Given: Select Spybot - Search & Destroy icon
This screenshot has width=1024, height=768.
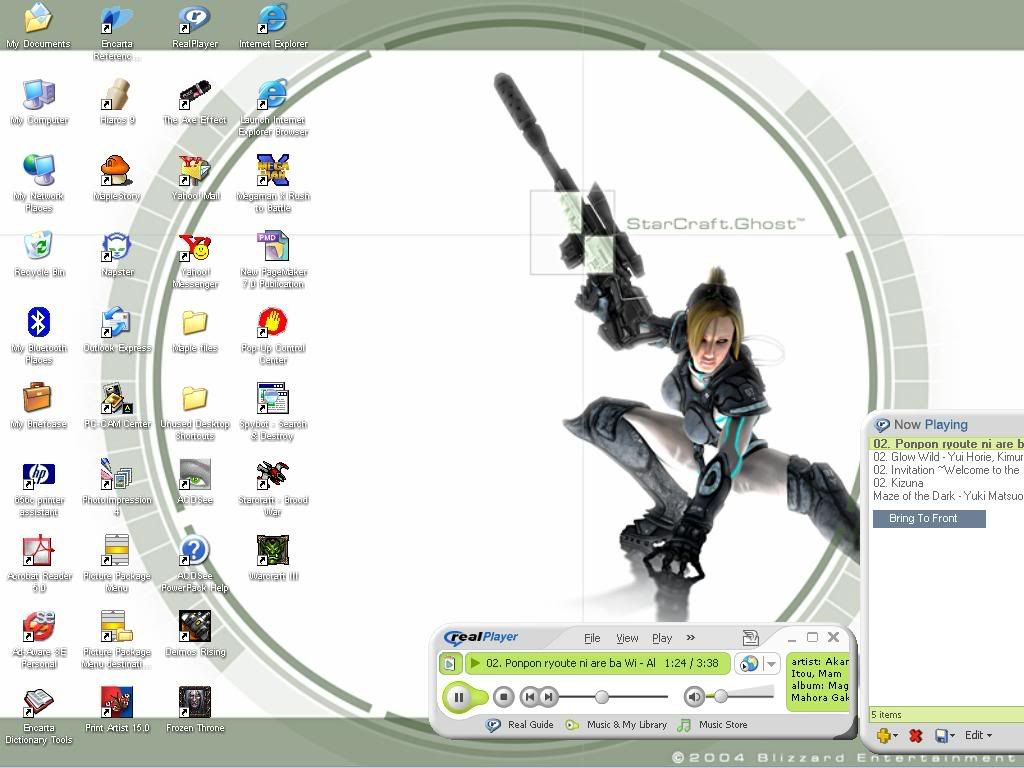Looking at the screenshot, I should tap(273, 411).
